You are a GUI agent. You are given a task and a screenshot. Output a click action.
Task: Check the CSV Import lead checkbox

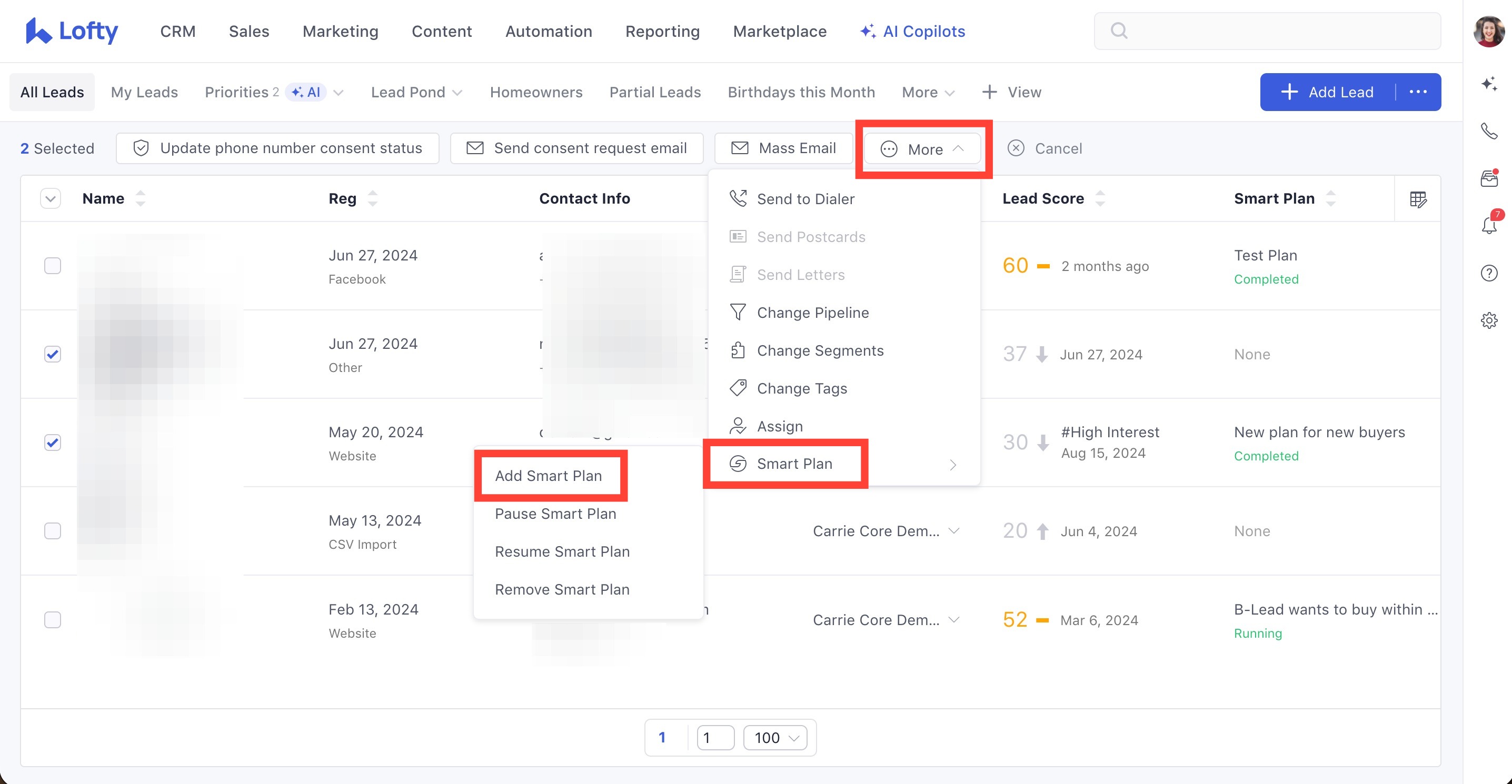53,531
